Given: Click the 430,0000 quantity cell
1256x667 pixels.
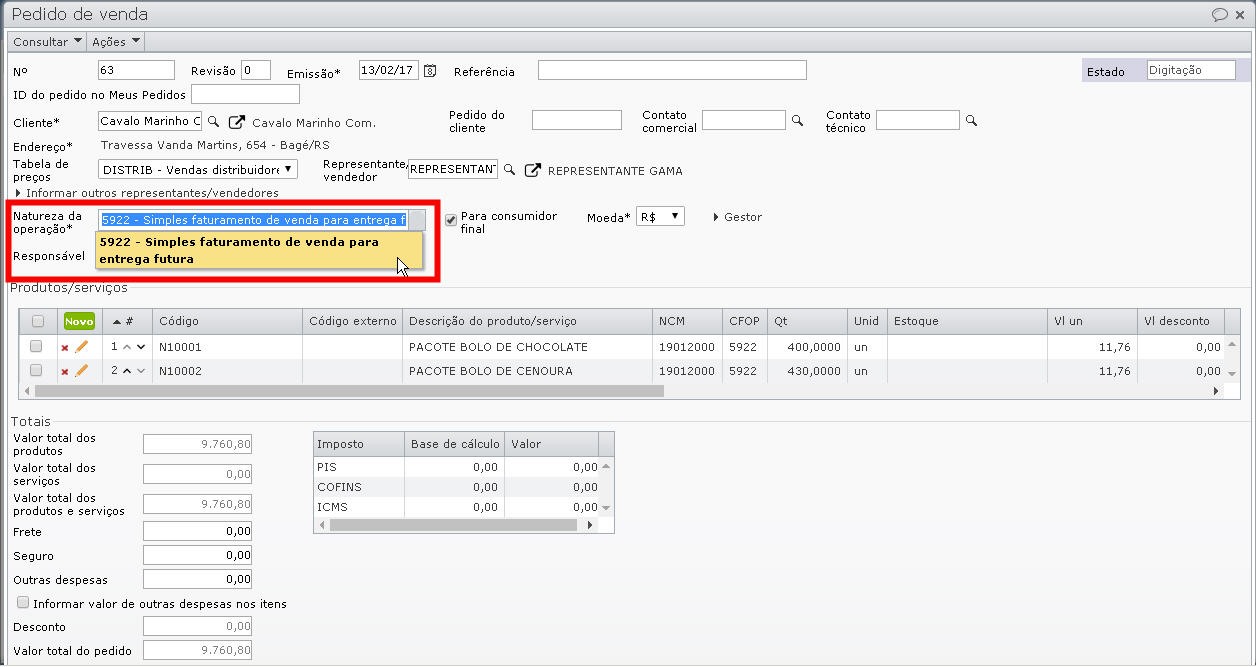Looking at the screenshot, I should [x=807, y=371].
